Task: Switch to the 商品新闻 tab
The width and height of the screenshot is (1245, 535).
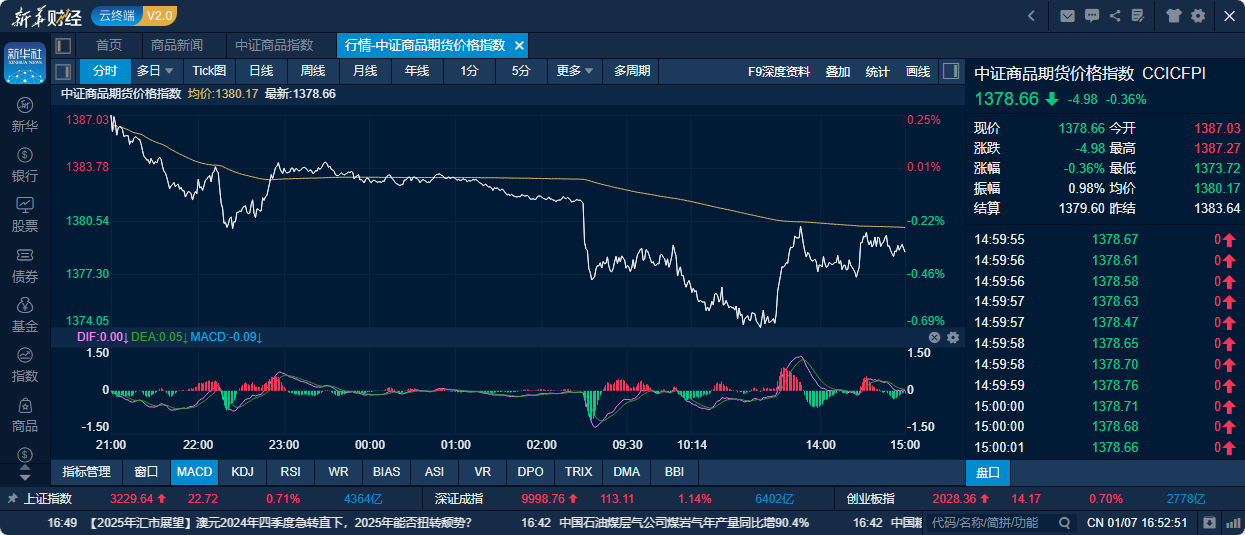Action: click(177, 45)
